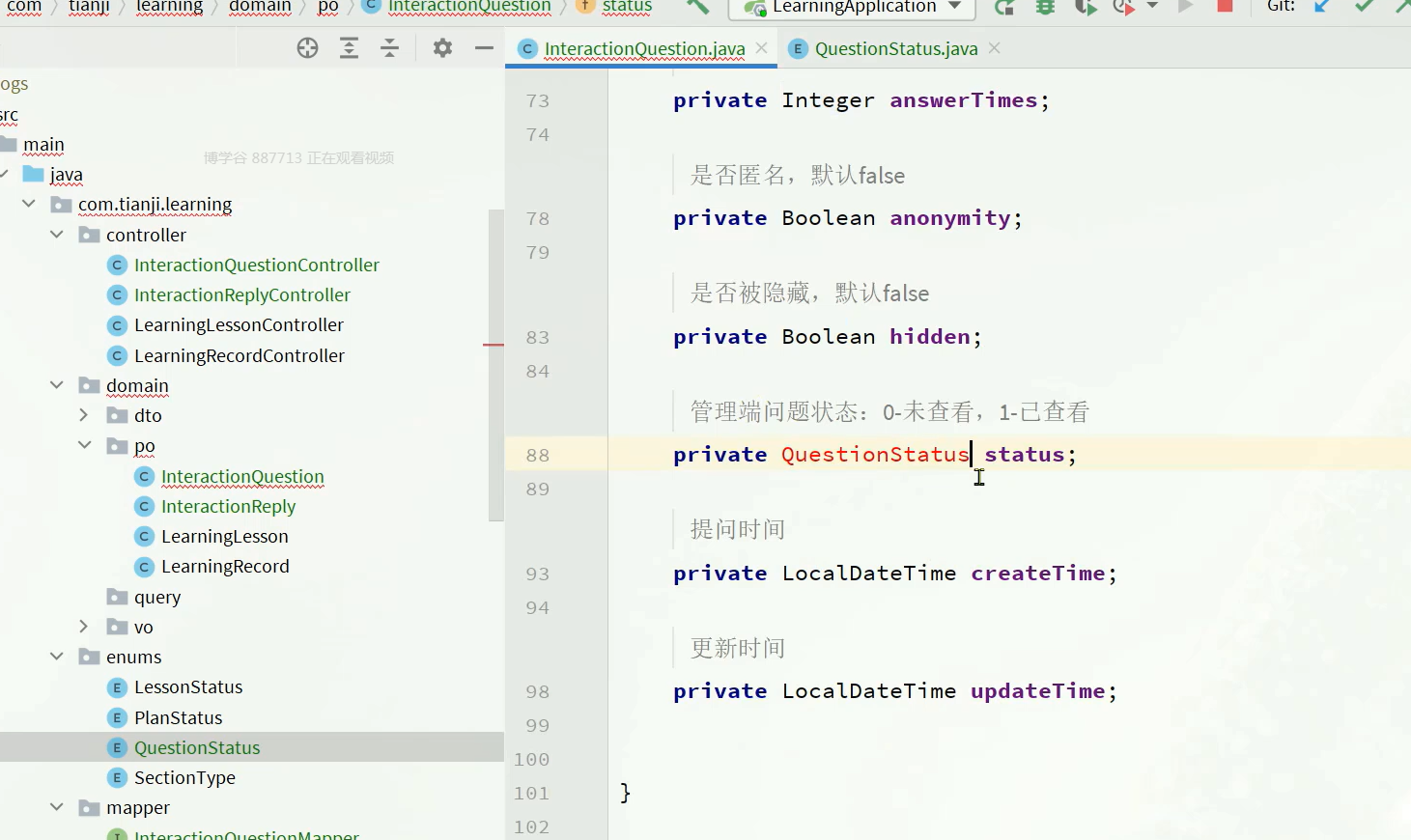Collapse the po package in the tree
Image resolution: width=1411 pixels, height=840 pixels.
tap(84, 445)
